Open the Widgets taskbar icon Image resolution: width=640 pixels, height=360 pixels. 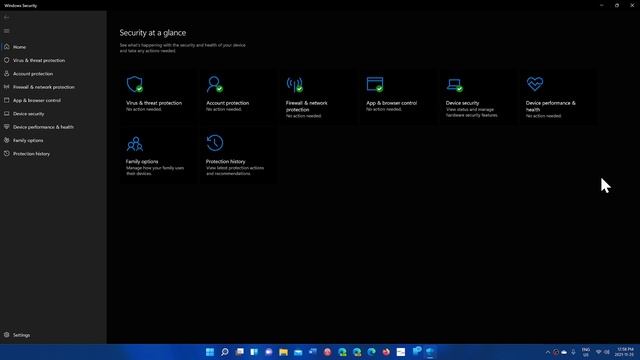coord(254,352)
